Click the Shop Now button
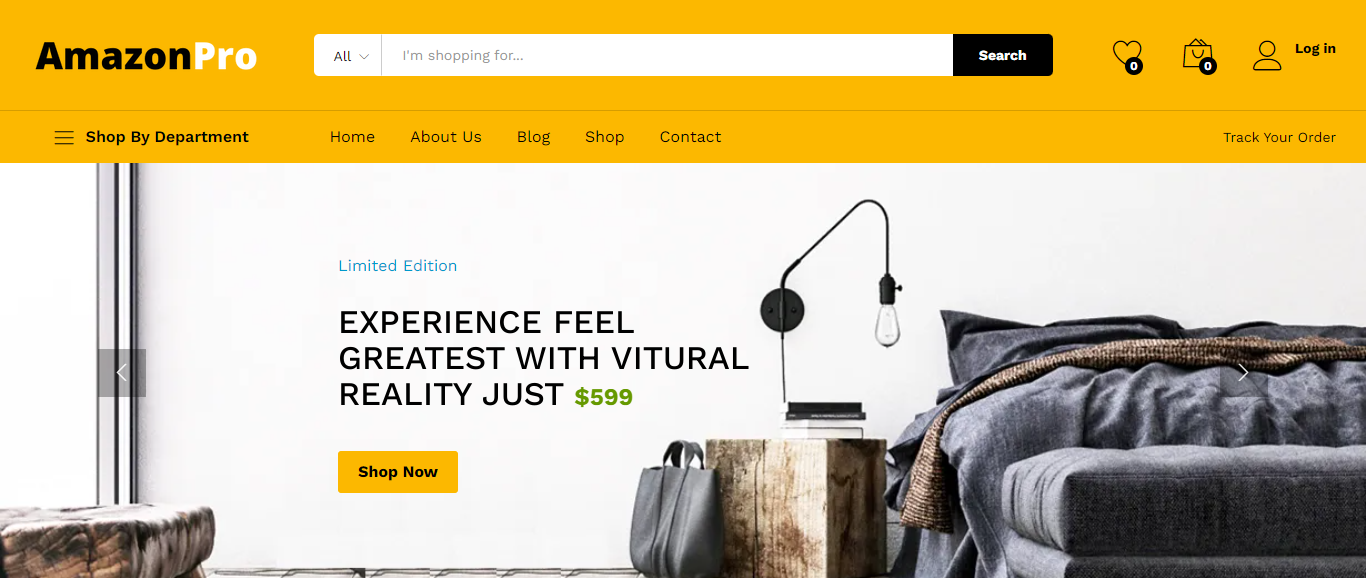 point(398,472)
